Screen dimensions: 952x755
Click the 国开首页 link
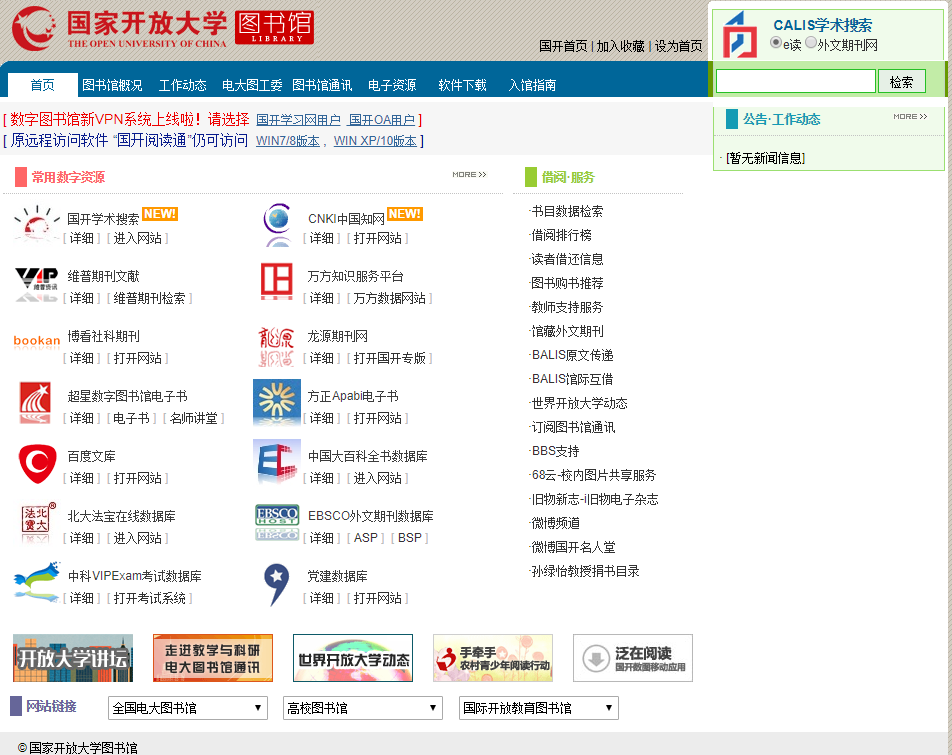pyautogui.click(x=563, y=46)
